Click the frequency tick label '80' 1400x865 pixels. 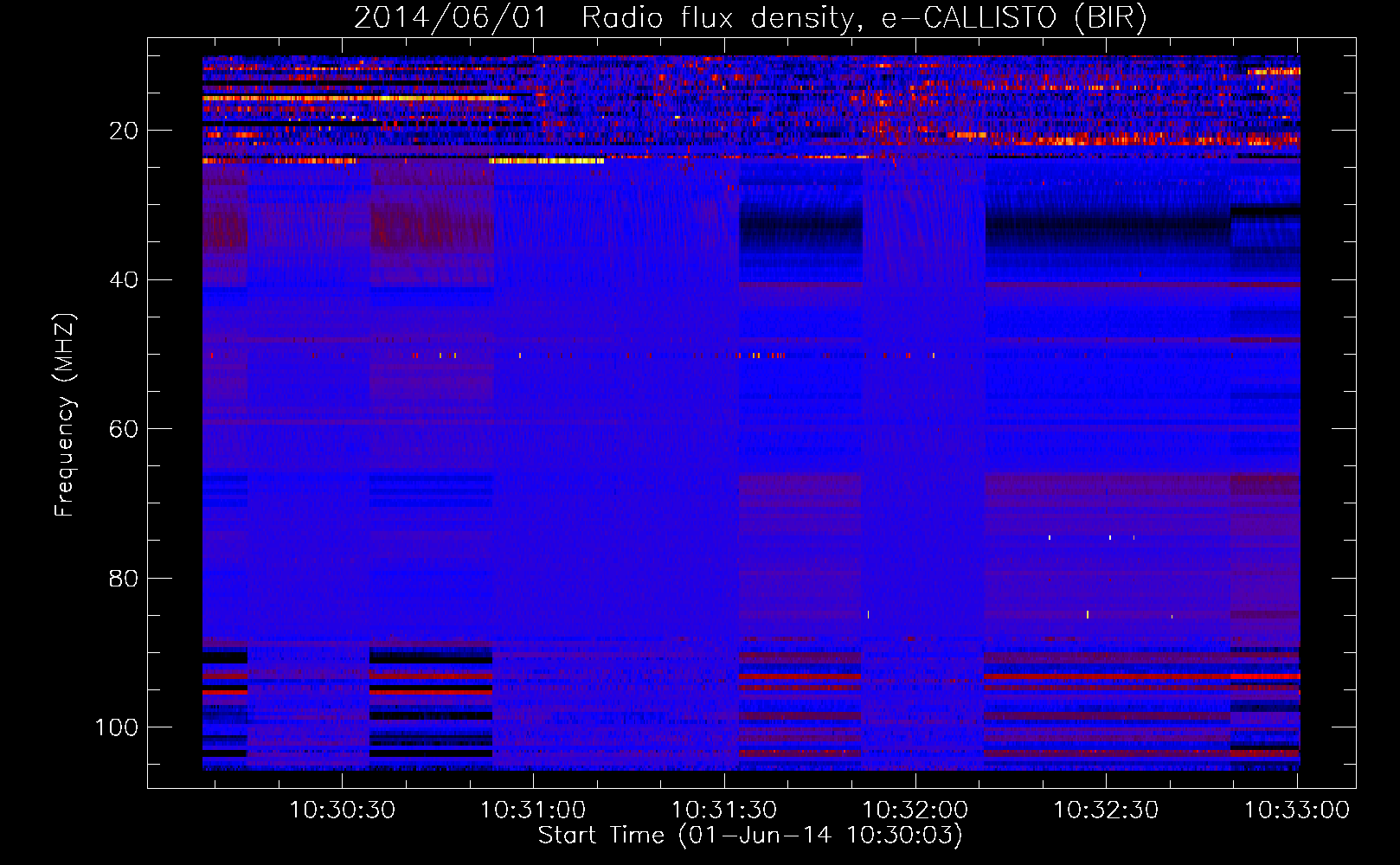point(124,578)
